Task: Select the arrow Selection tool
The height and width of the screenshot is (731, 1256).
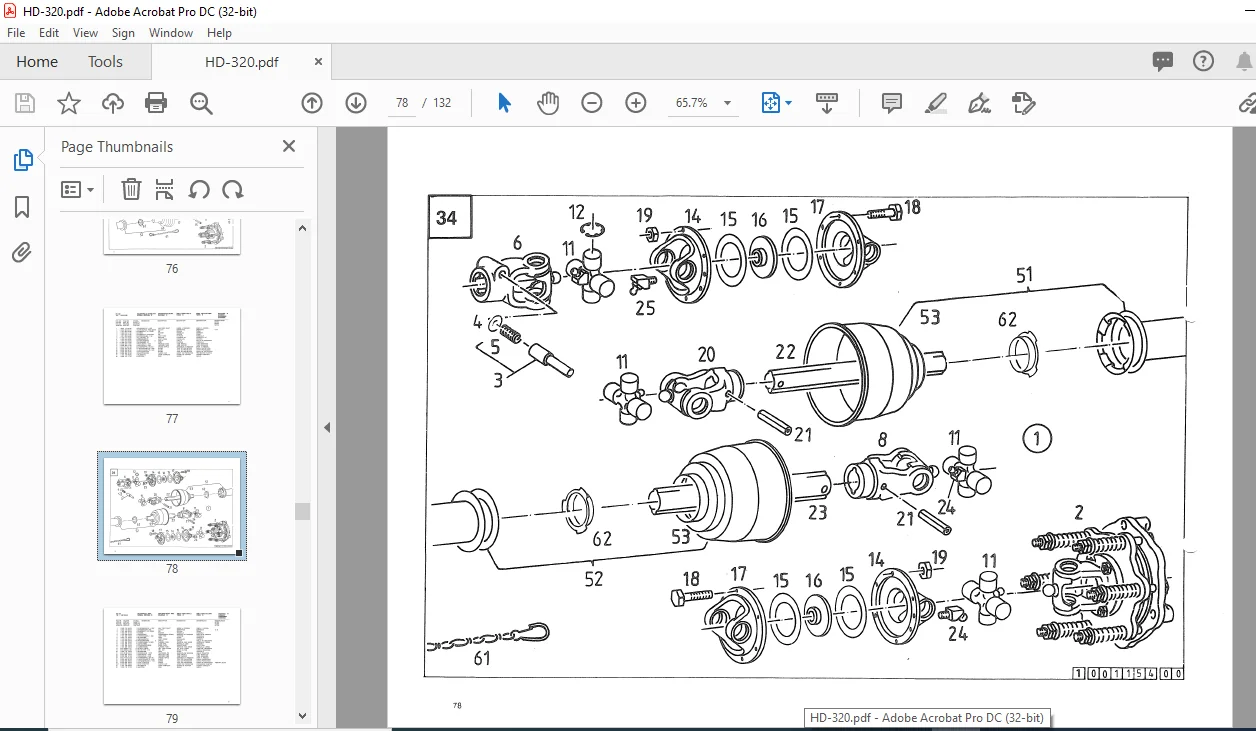Action: coord(504,103)
